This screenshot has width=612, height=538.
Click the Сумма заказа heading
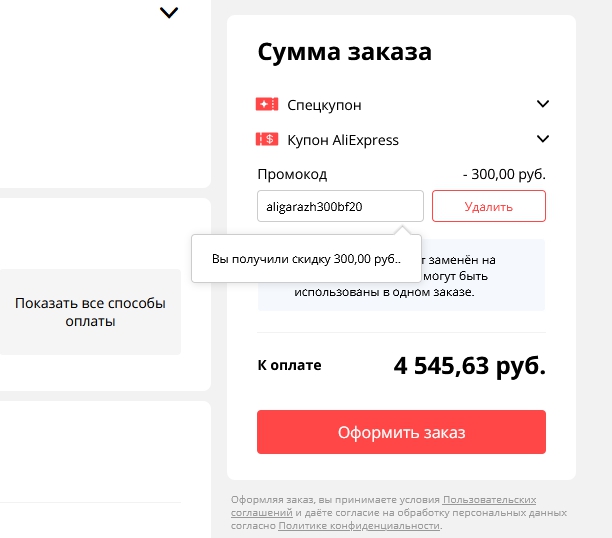pos(345,52)
